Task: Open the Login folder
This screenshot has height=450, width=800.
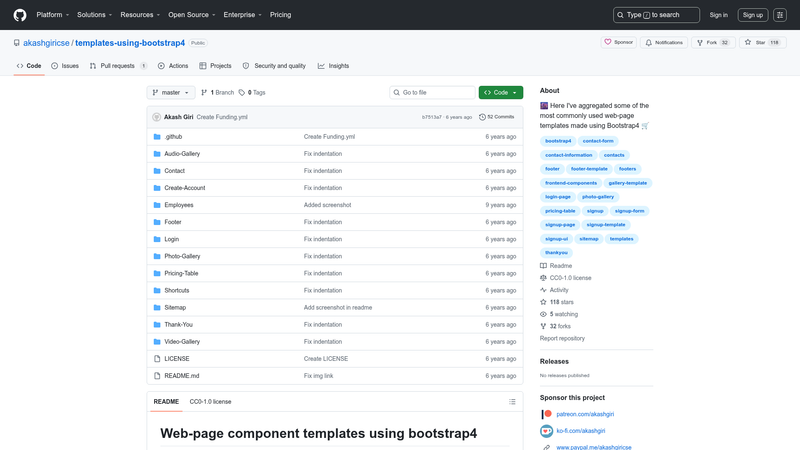Action: (x=171, y=239)
